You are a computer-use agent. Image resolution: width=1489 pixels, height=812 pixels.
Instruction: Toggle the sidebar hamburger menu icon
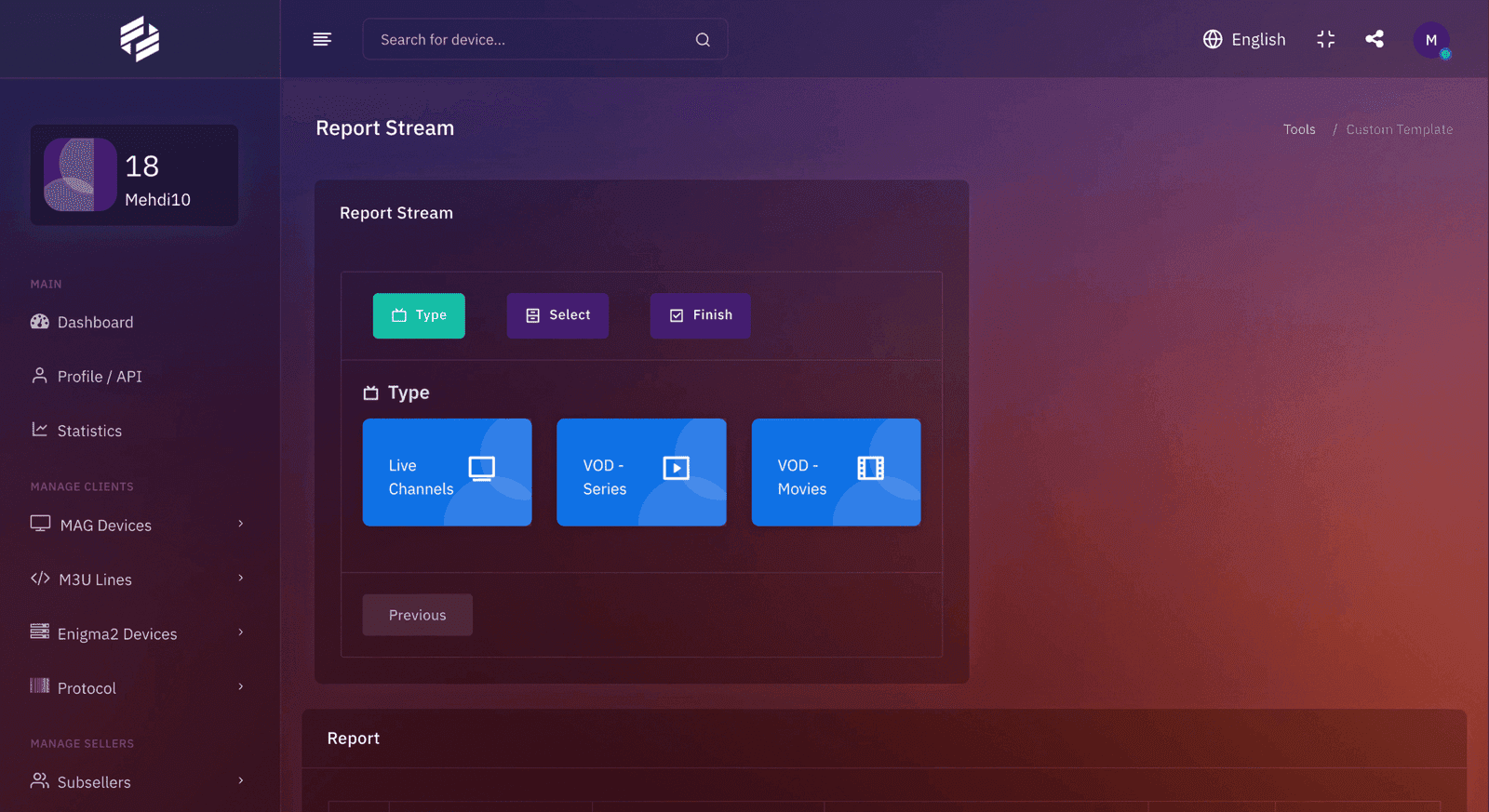coord(322,39)
